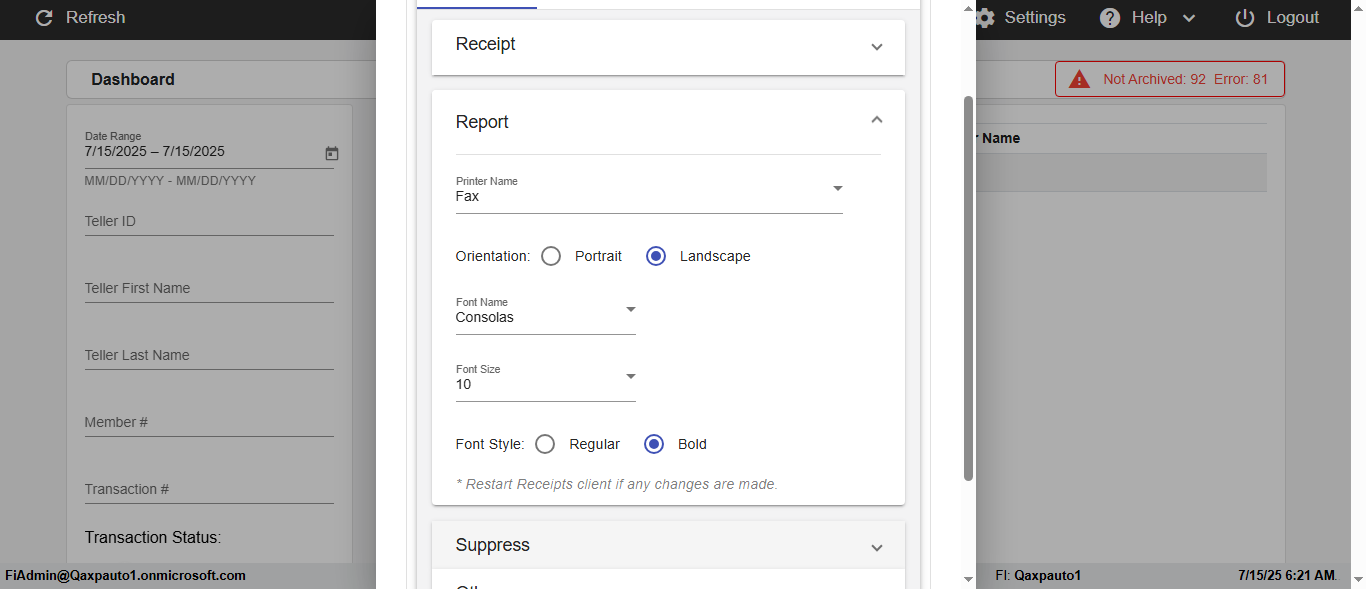Click the Teller ID field
1366x589 pixels.
(x=208, y=222)
